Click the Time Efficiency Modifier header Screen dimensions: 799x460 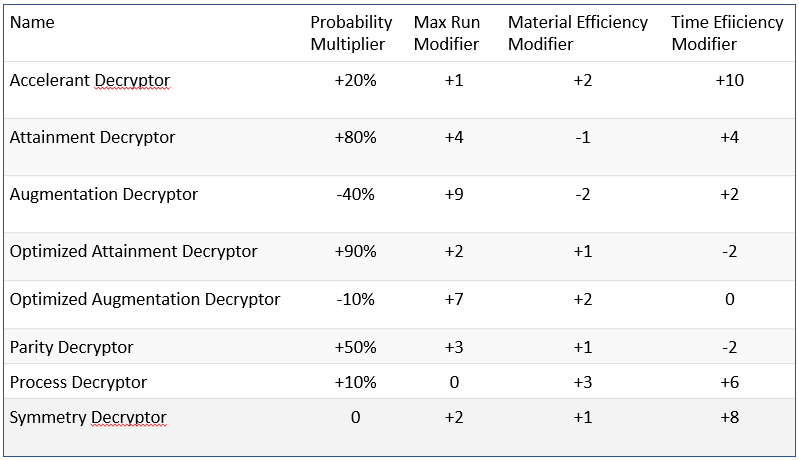click(728, 33)
